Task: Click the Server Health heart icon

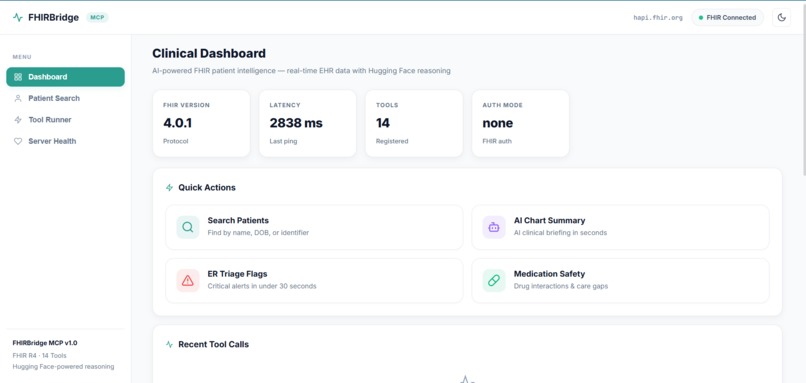Action: [18, 141]
